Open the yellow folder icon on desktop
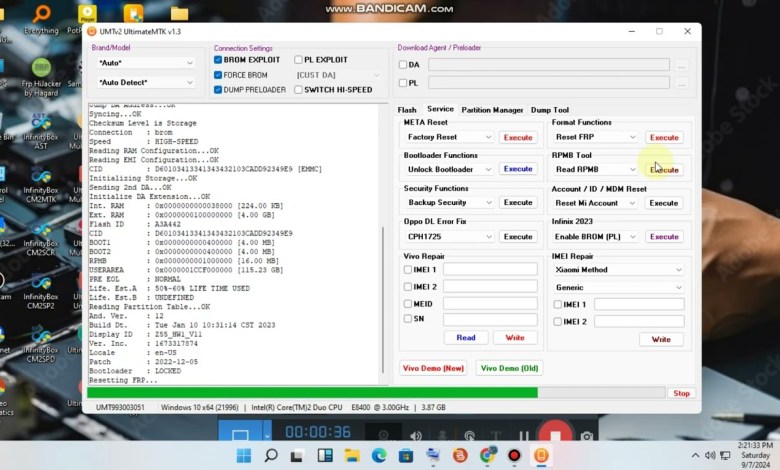Image resolution: width=780 pixels, height=470 pixels. click(179, 13)
